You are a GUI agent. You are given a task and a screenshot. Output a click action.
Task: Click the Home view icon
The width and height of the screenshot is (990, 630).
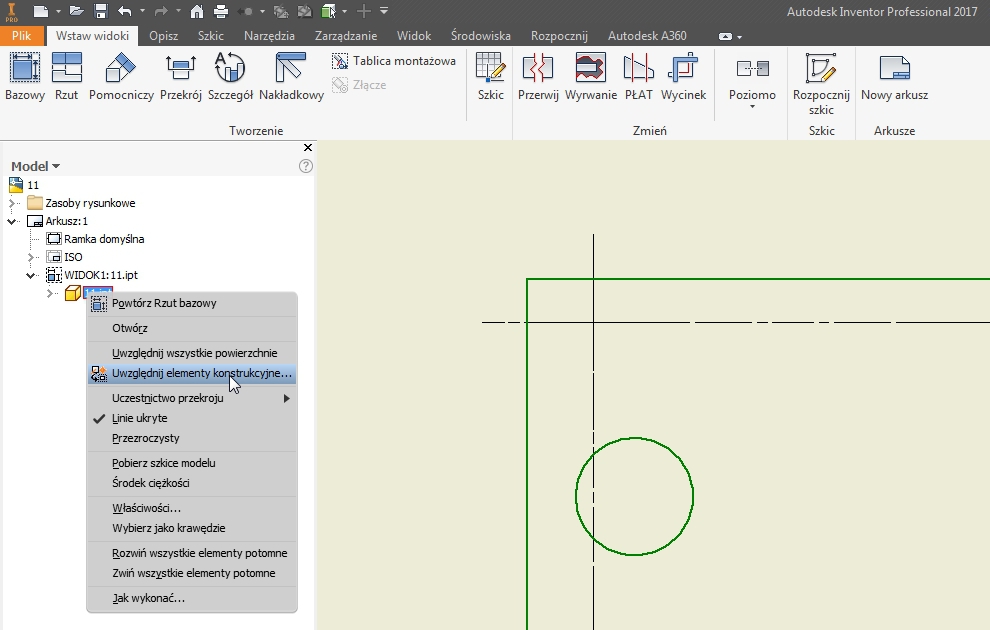click(x=197, y=11)
